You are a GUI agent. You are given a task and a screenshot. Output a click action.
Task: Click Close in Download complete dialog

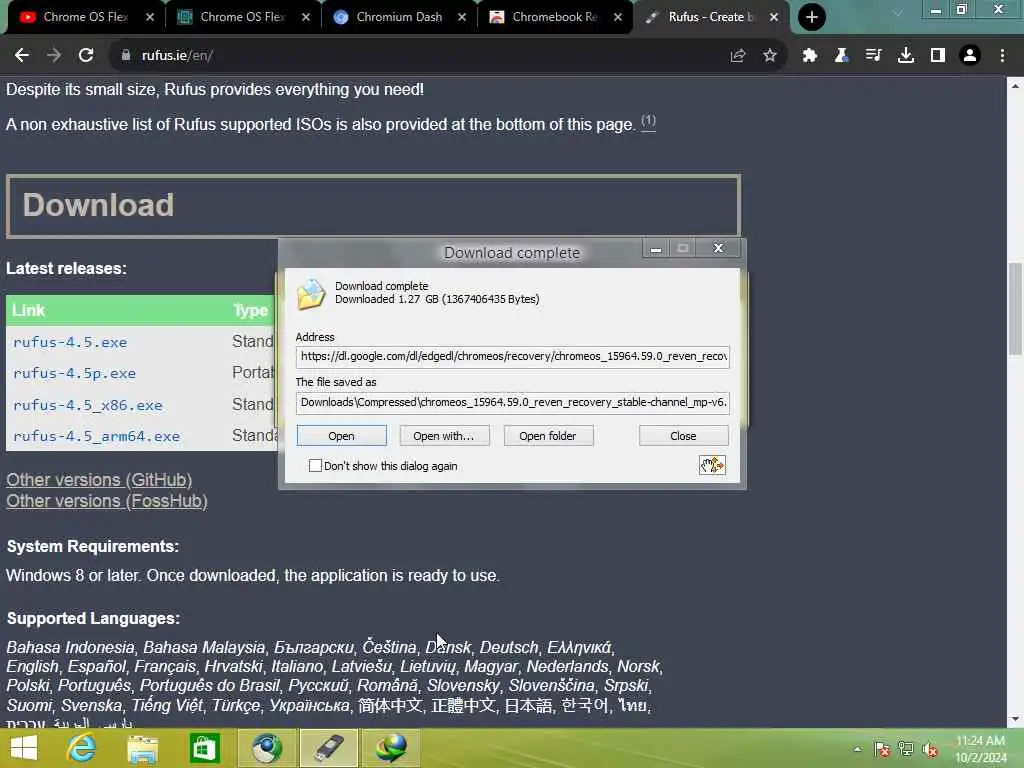pyautogui.click(x=683, y=436)
